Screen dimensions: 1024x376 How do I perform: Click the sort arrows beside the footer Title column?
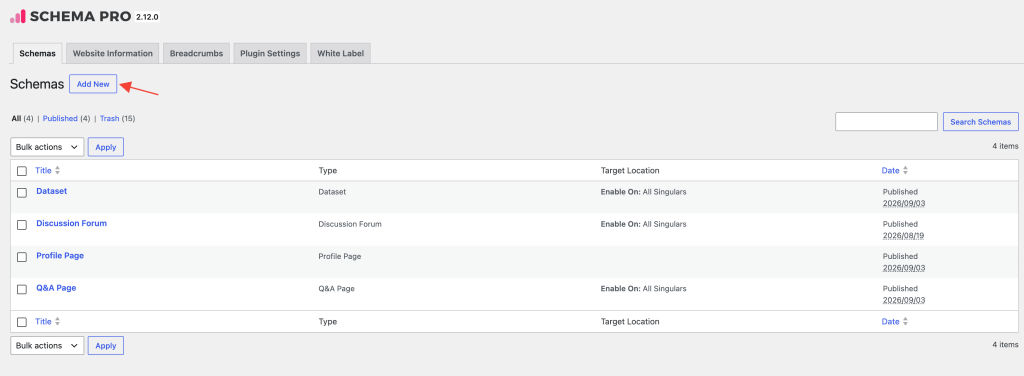[x=57, y=321]
